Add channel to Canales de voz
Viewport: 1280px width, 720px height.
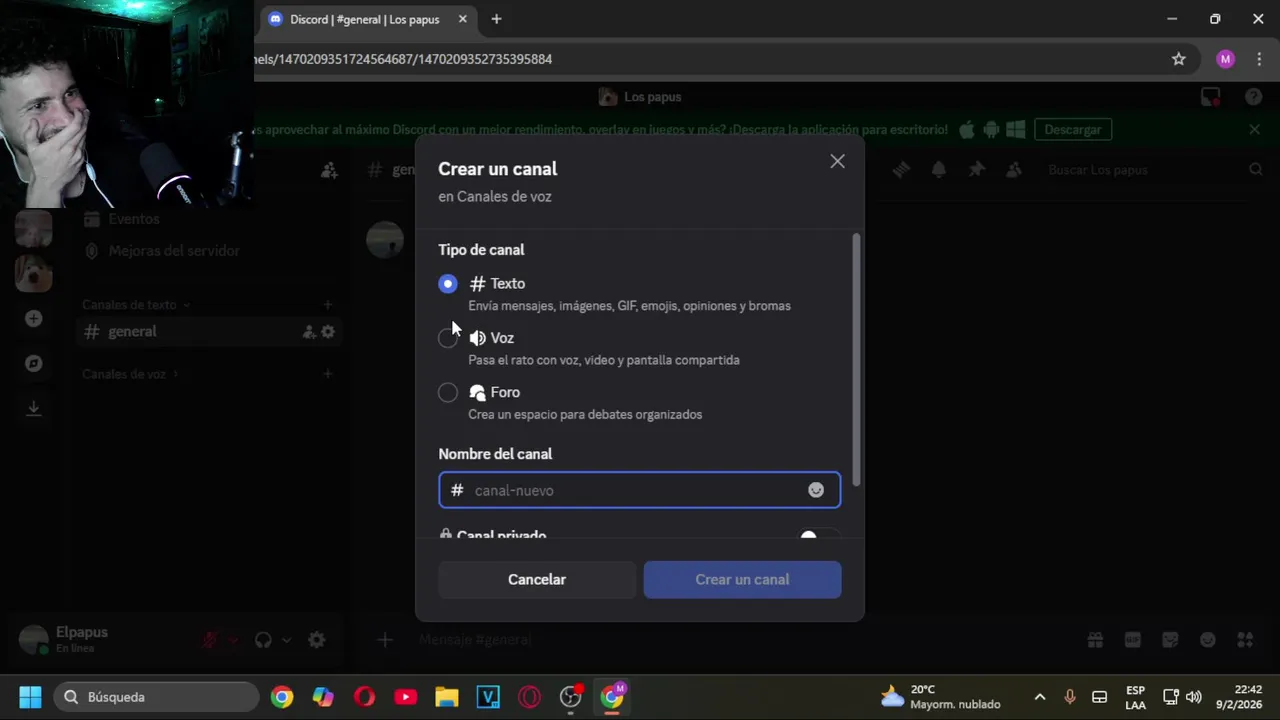tap(328, 374)
